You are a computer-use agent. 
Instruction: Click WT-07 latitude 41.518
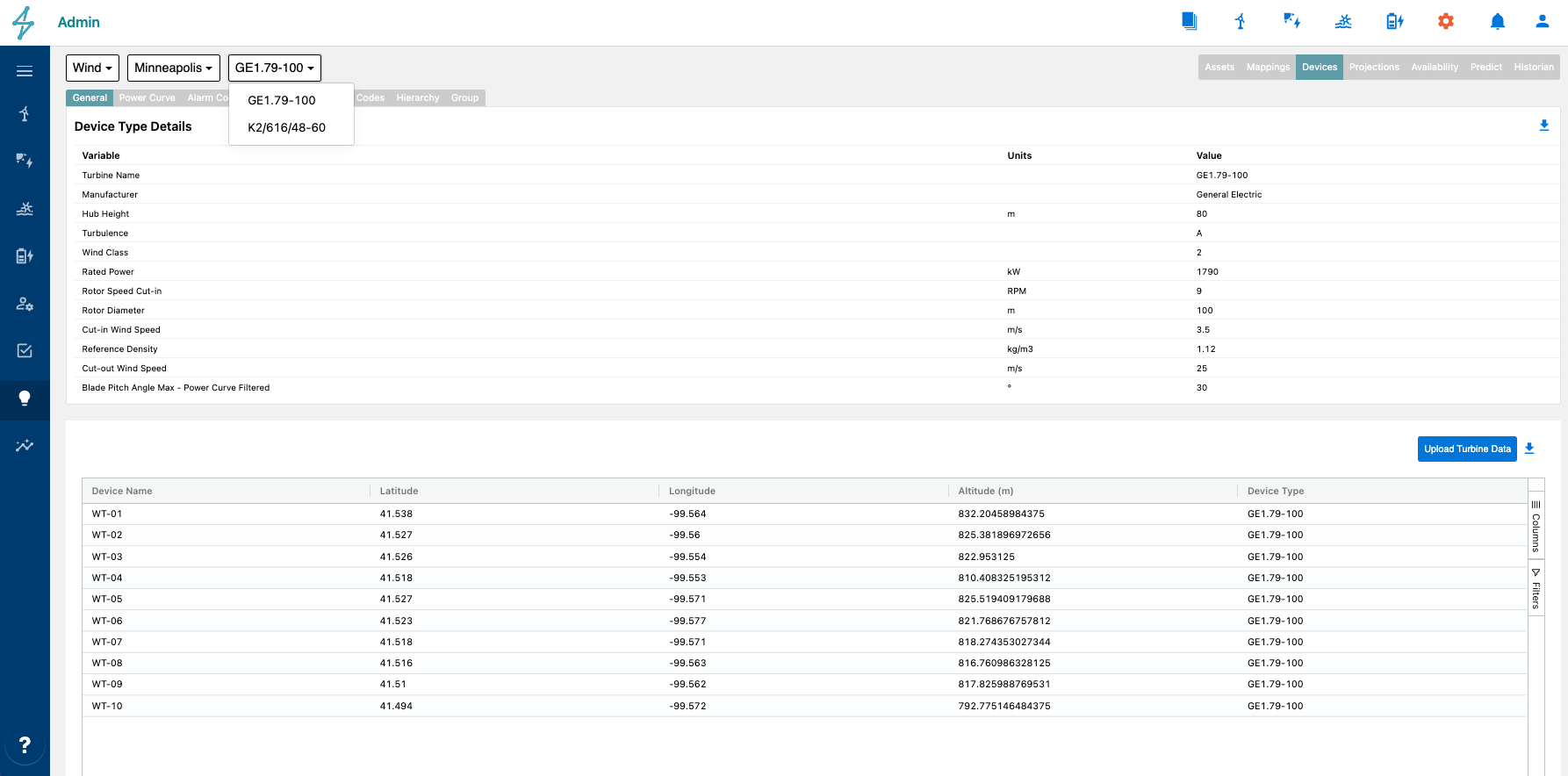[396, 642]
